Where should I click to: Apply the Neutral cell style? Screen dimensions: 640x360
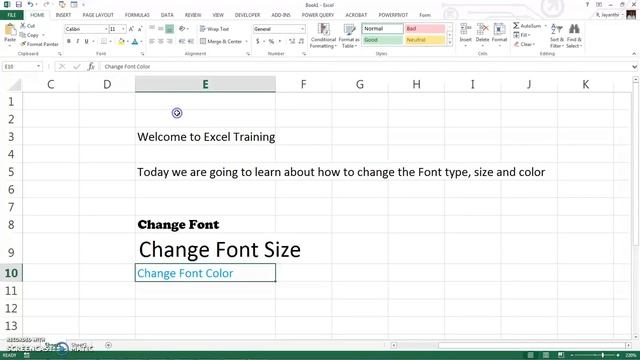(424, 40)
